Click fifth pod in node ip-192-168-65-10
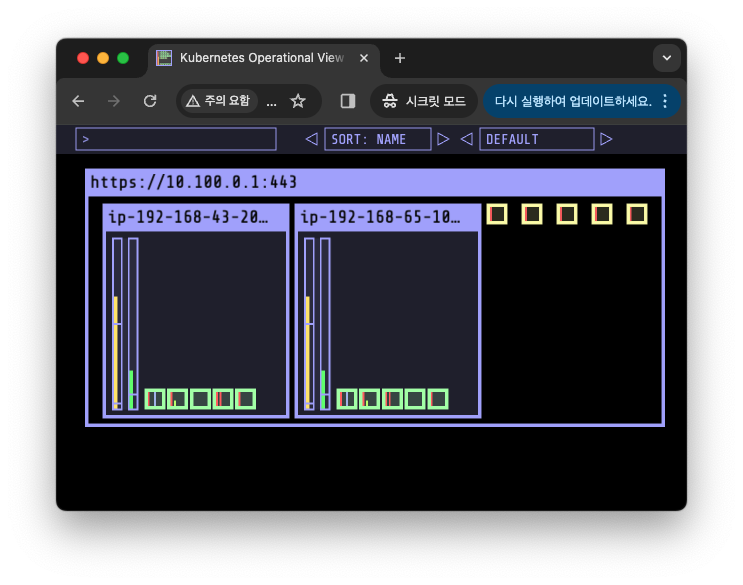The height and width of the screenshot is (585, 743). coord(438,399)
